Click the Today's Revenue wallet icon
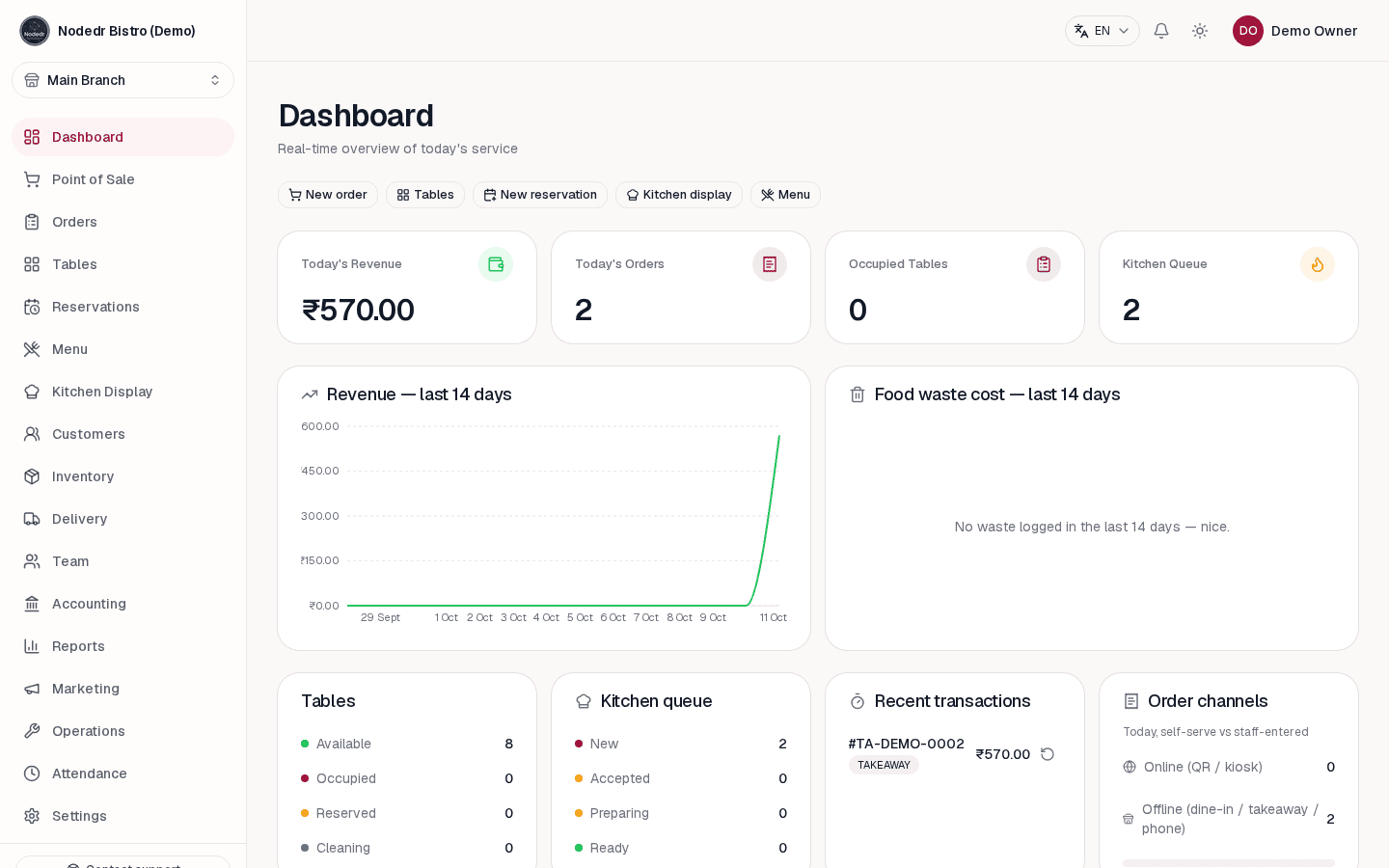The image size is (1389, 868). [x=496, y=264]
